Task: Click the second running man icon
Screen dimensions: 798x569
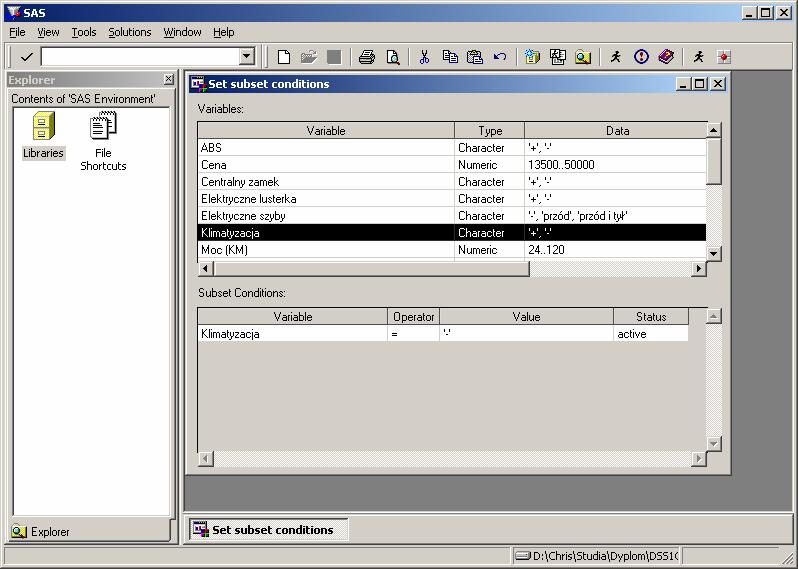Action: [x=699, y=57]
